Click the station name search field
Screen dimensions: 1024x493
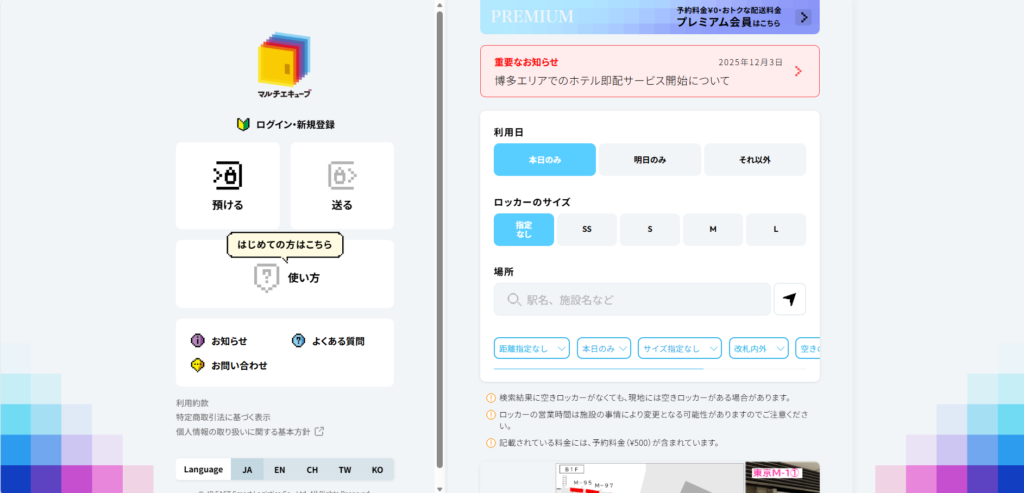632,299
